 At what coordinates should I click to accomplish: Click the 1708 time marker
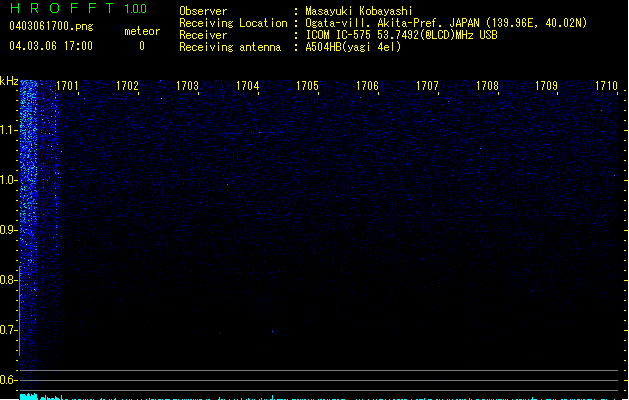coord(487,86)
